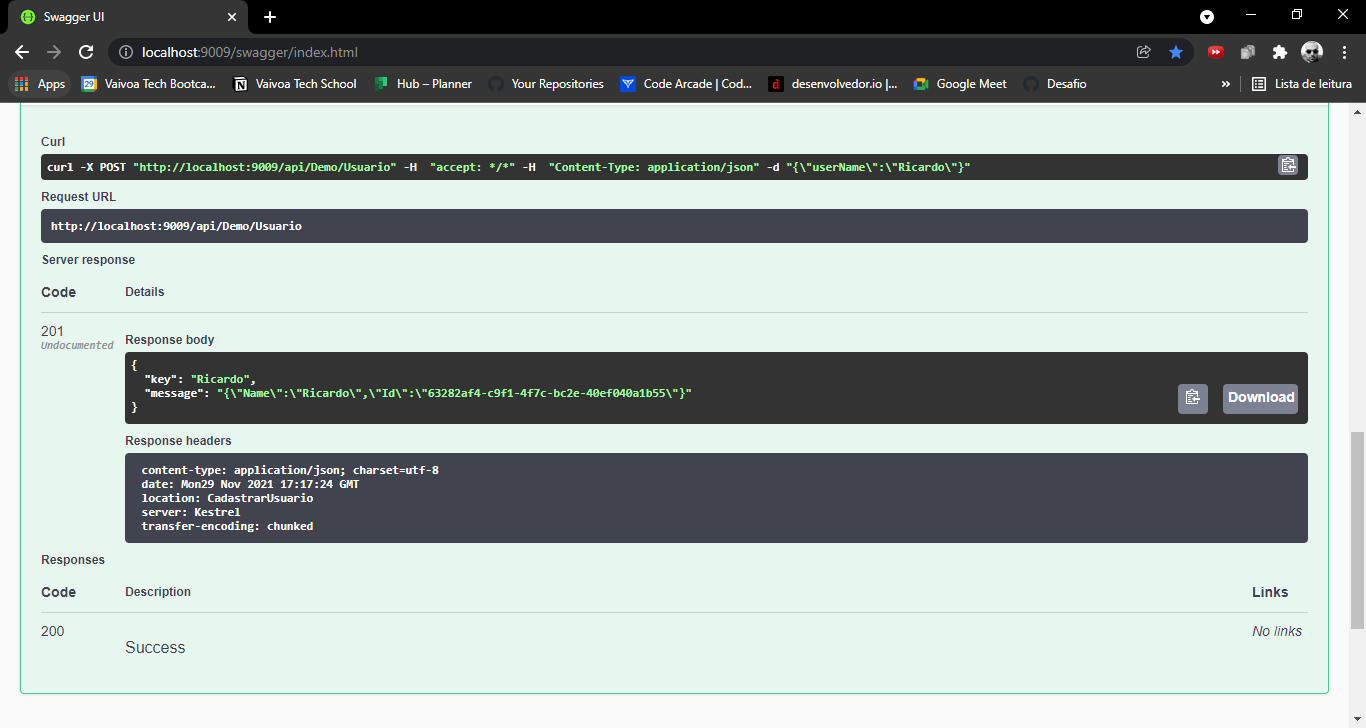Download the response body

tap(1260, 398)
